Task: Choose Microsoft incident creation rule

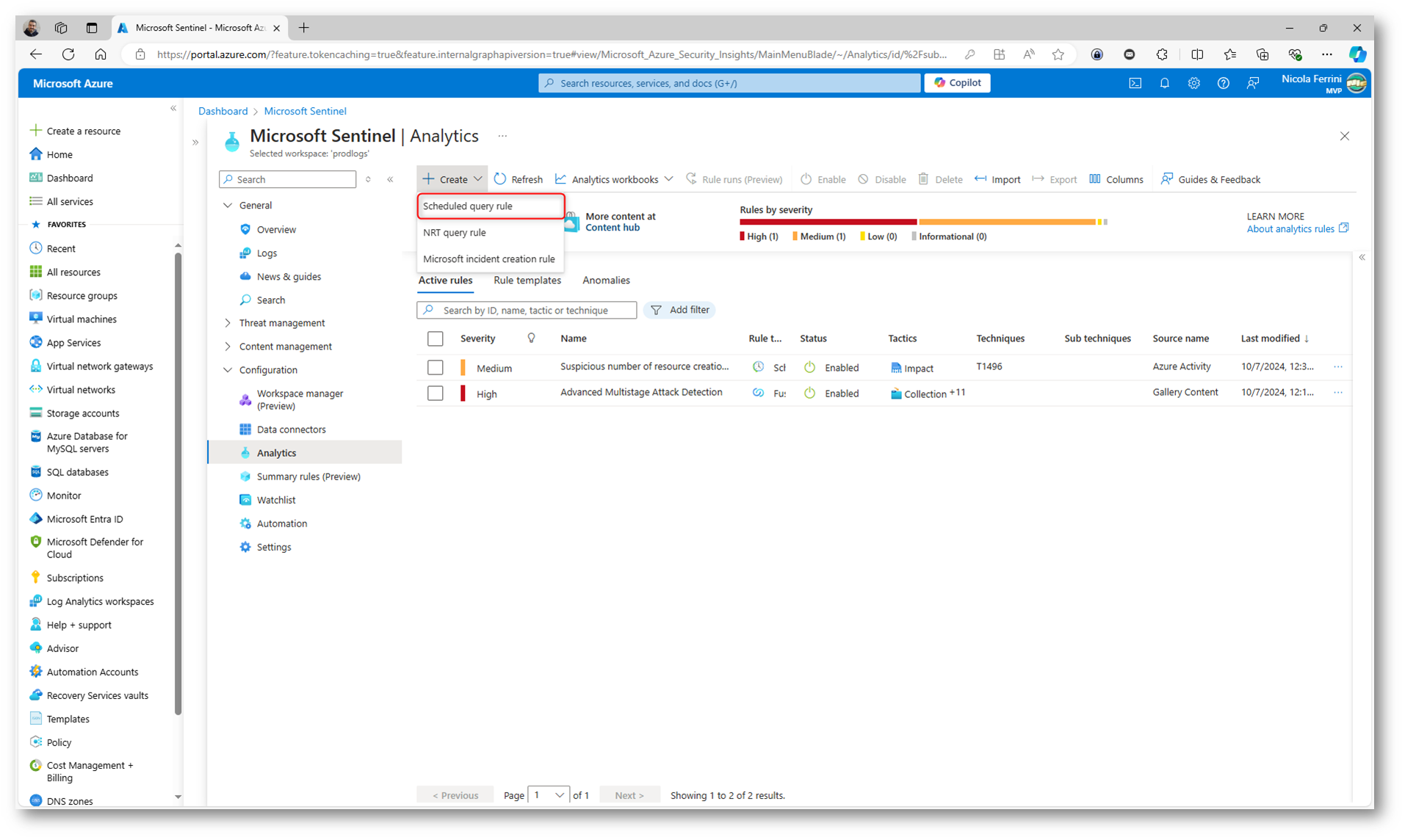Action: click(x=491, y=259)
